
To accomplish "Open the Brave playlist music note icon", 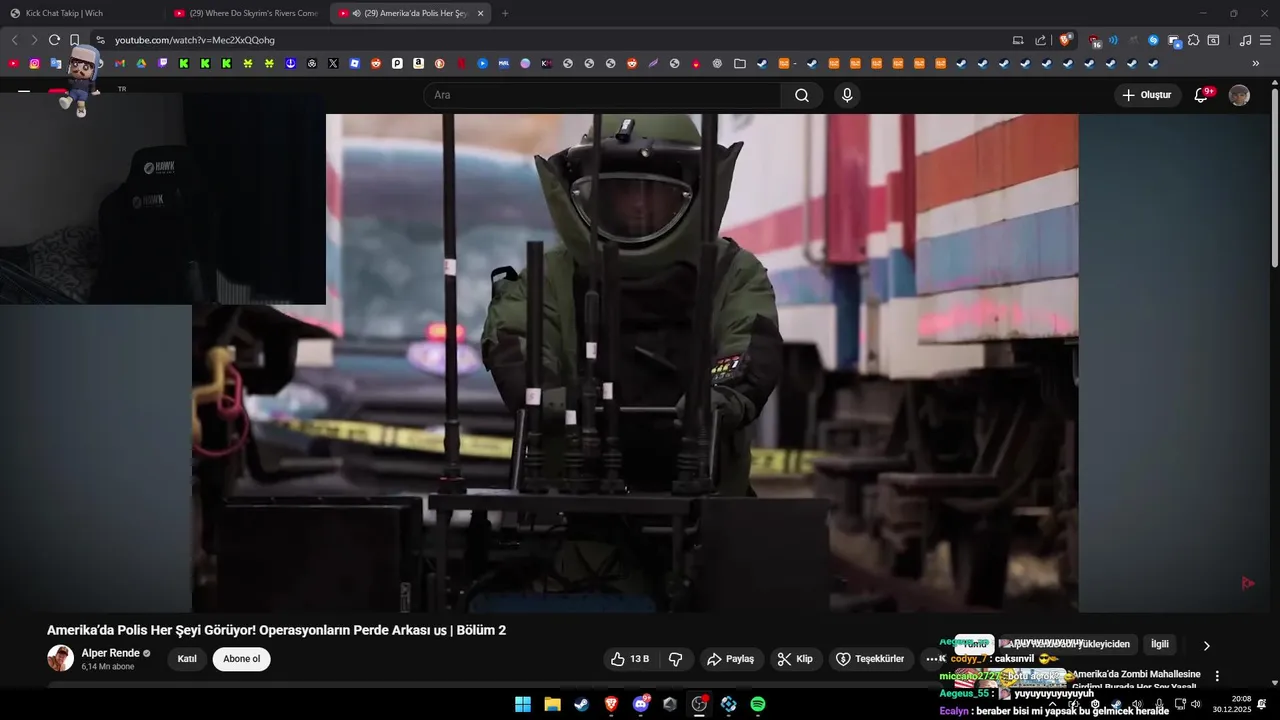I will tap(1245, 40).
